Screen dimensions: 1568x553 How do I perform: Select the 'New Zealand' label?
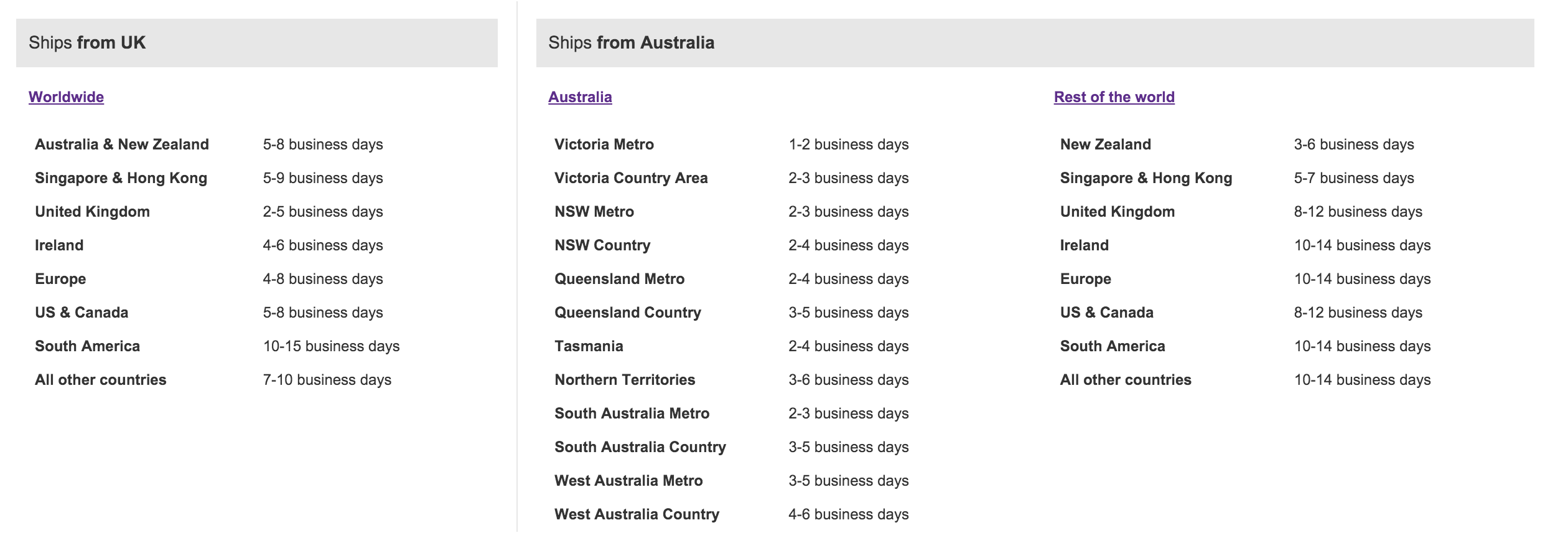[x=1106, y=144]
